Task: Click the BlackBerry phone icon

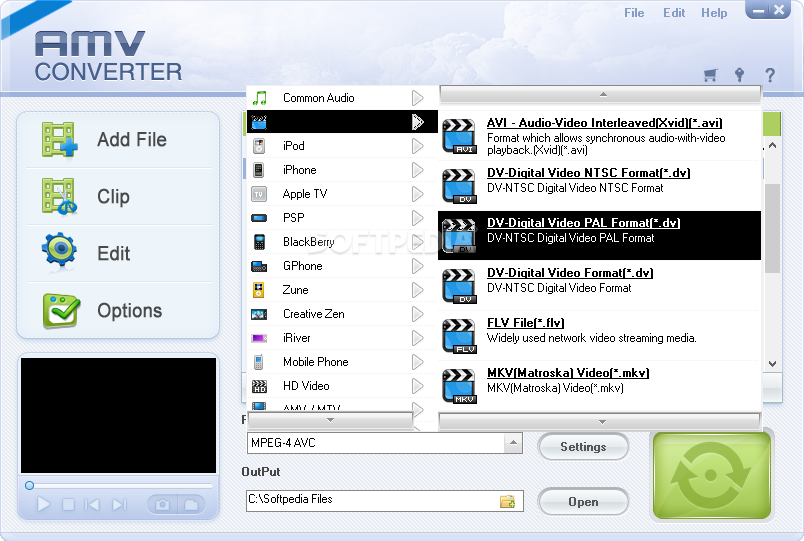Action: tap(259, 242)
